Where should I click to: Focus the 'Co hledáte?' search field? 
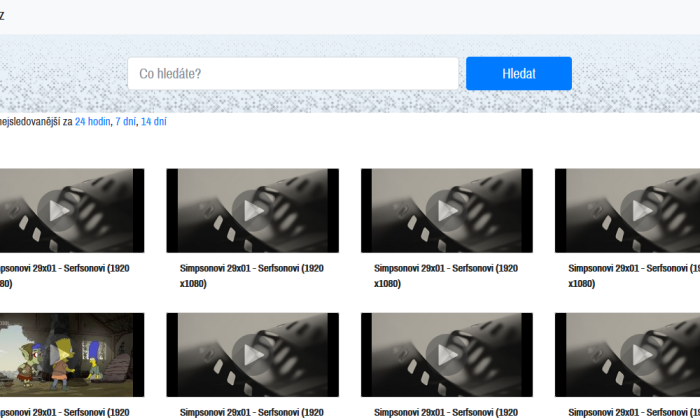pos(293,74)
